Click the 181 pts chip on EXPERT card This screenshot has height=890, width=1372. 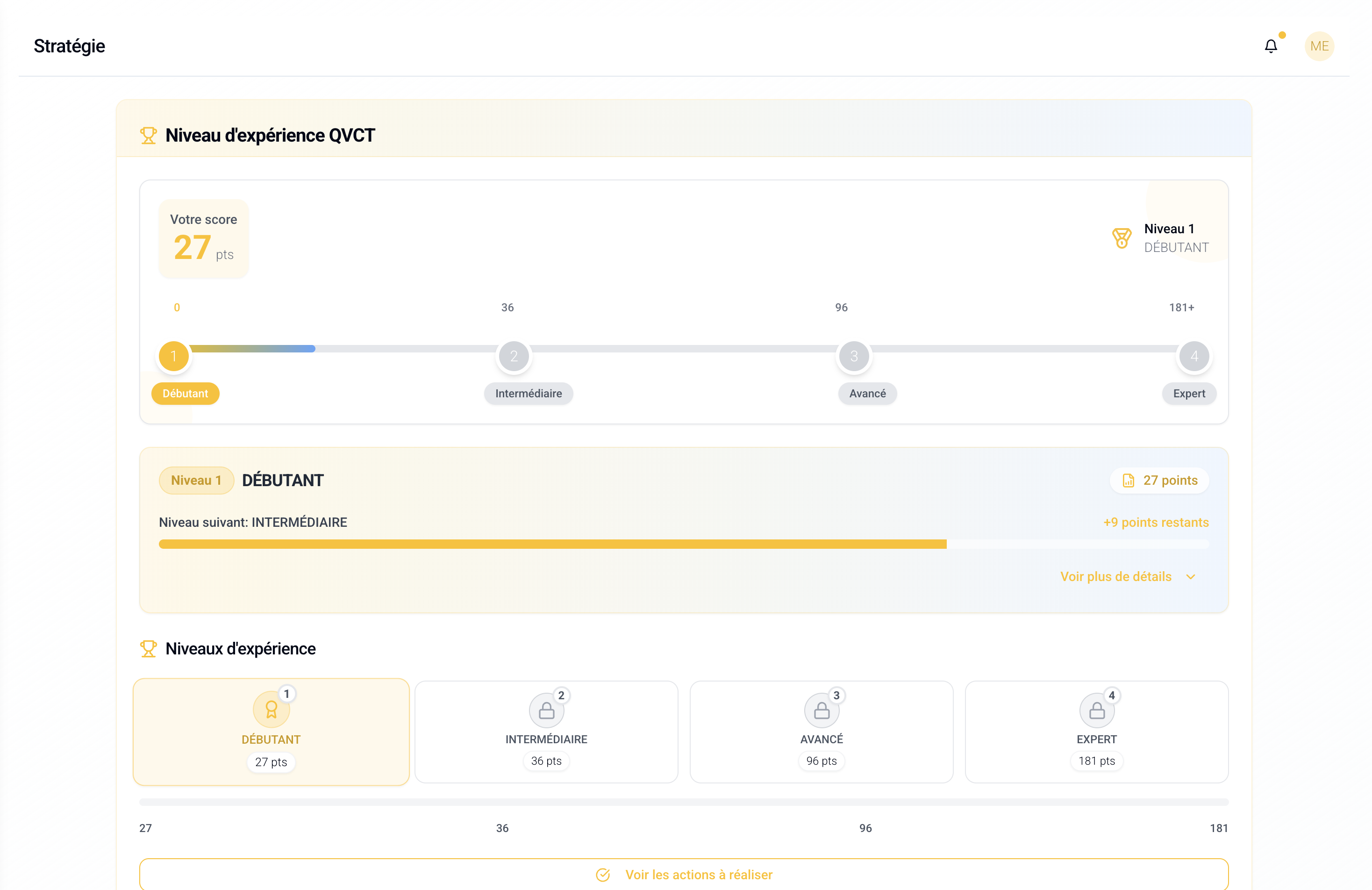click(1096, 761)
